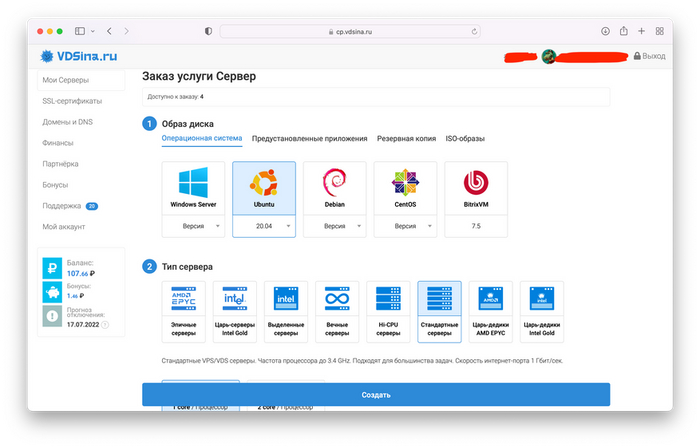This screenshot has width=700, height=447.
Task: Click the shutdown forecast warning icon
Action: [52, 316]
